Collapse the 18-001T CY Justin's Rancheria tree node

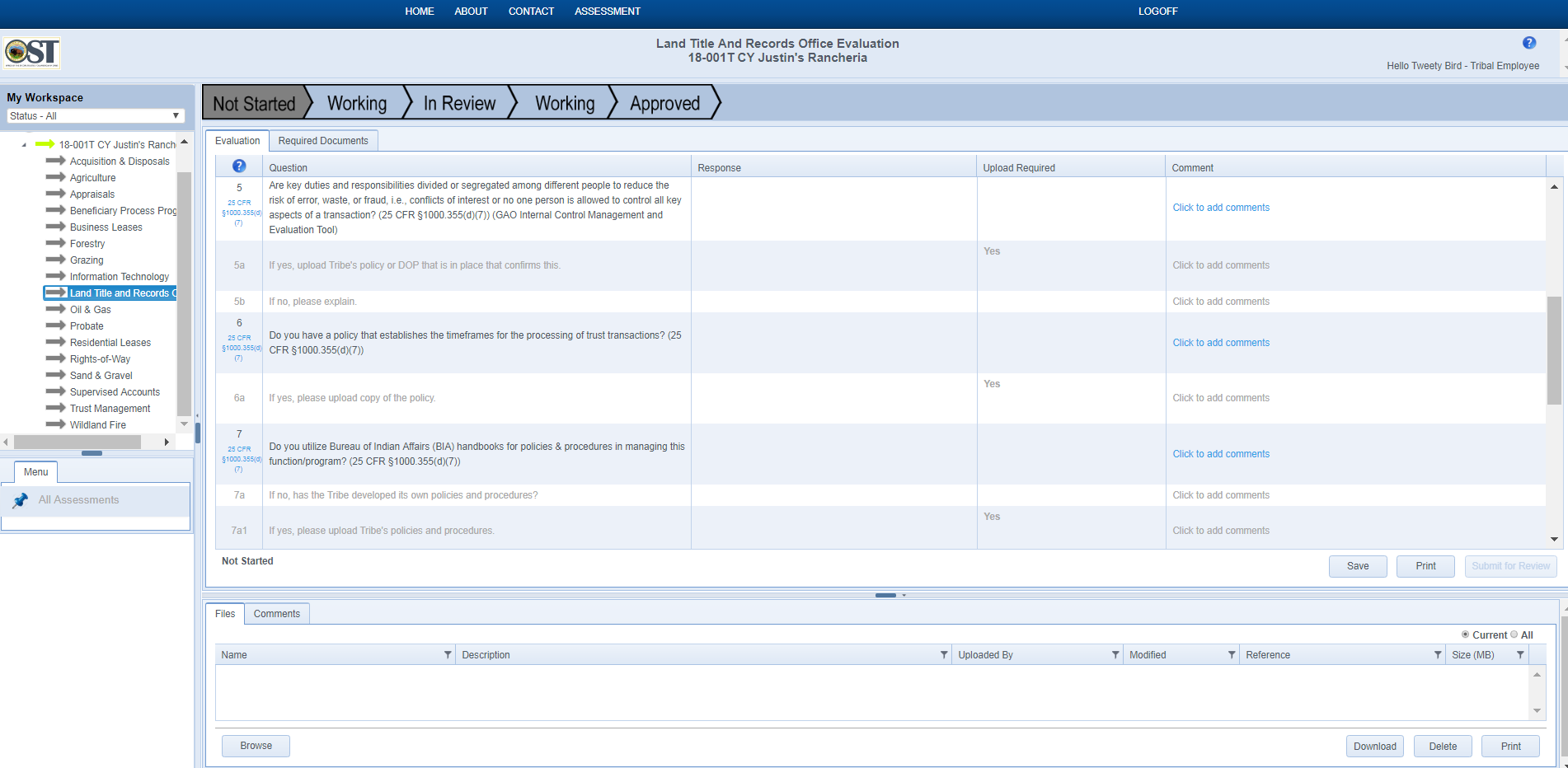(x=24, y=145)
